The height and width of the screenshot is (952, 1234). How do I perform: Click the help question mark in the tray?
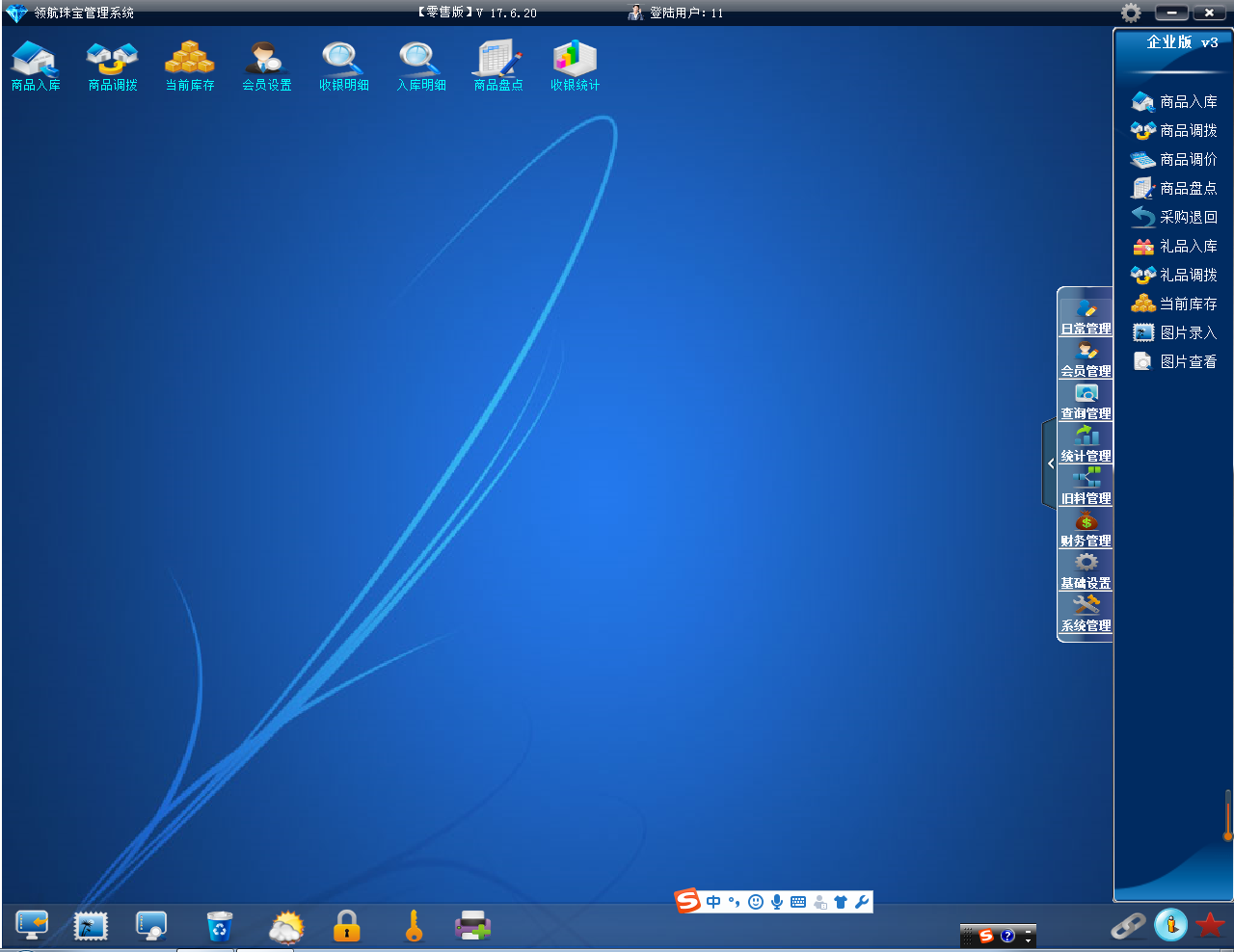pos(1007,936)
